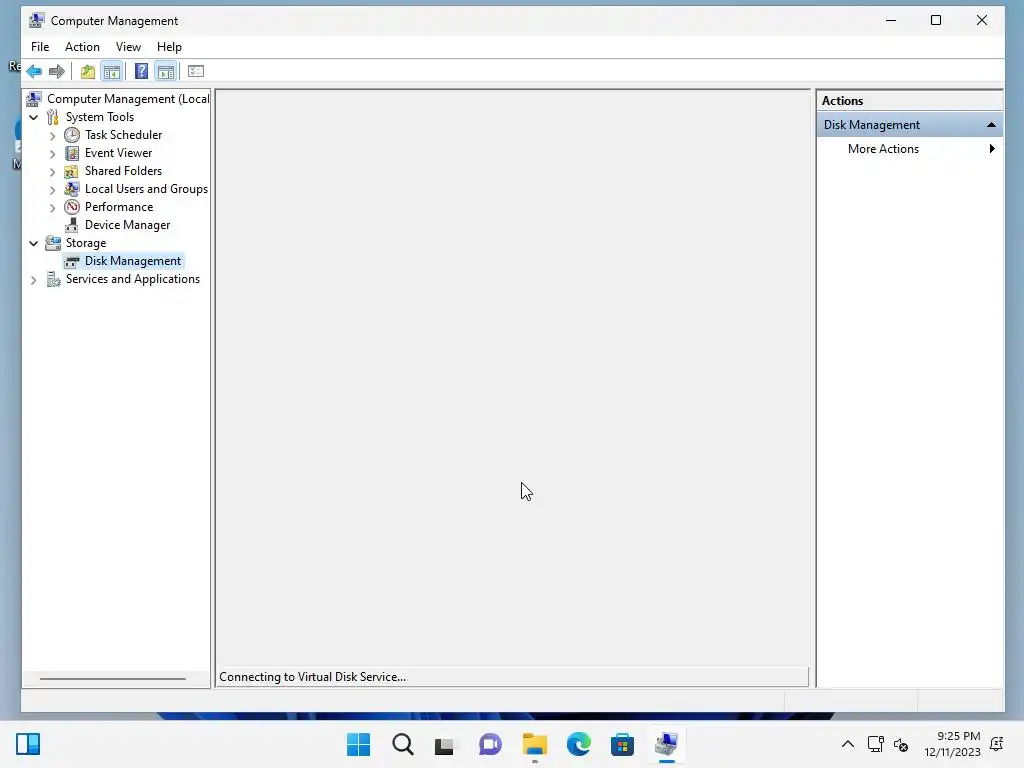Click the Services and Applications icon
The width and height of the screenshot is (1024, 768).
(53, 280)
